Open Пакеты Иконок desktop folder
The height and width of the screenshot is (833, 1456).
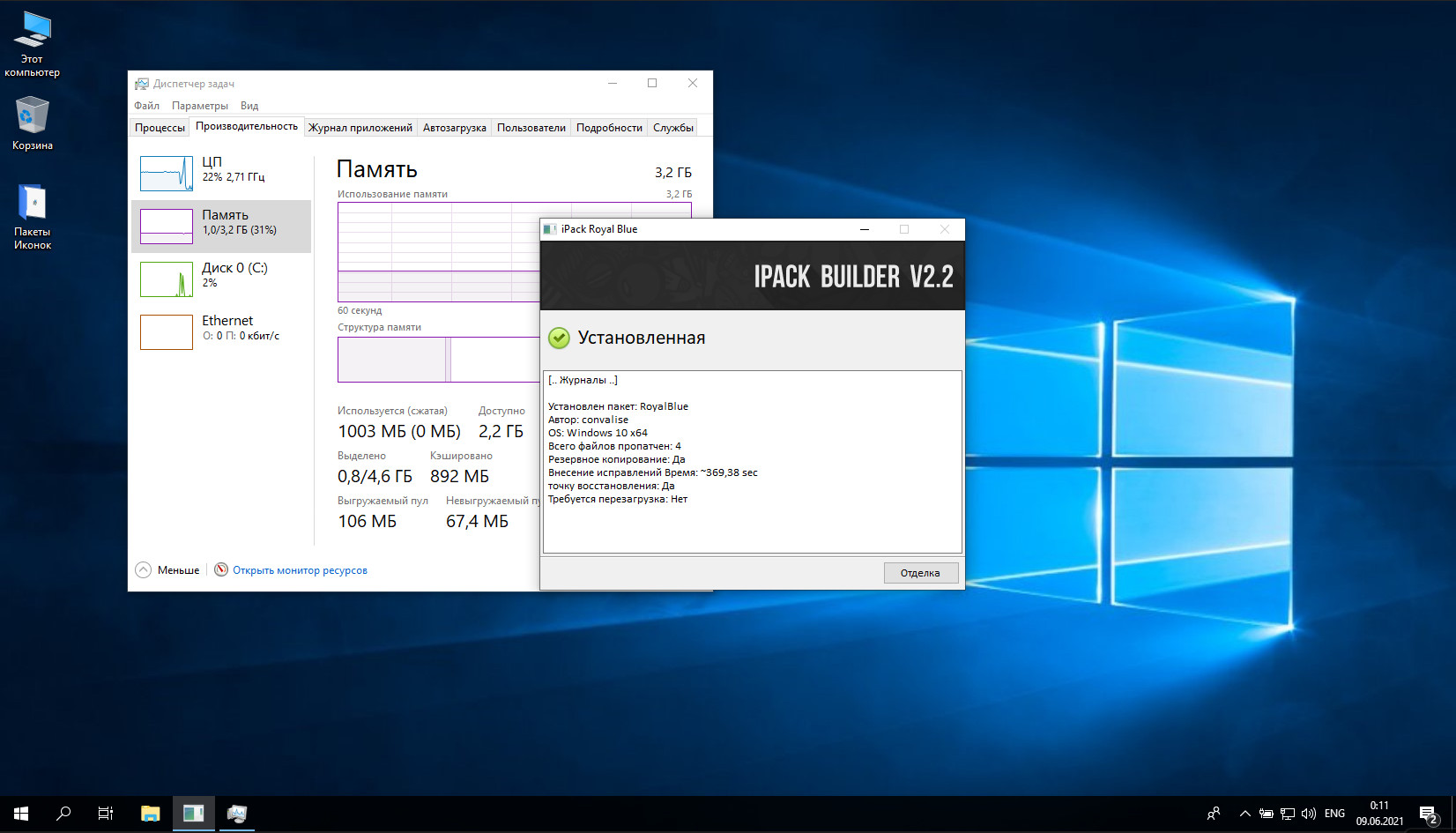[32, 217]
